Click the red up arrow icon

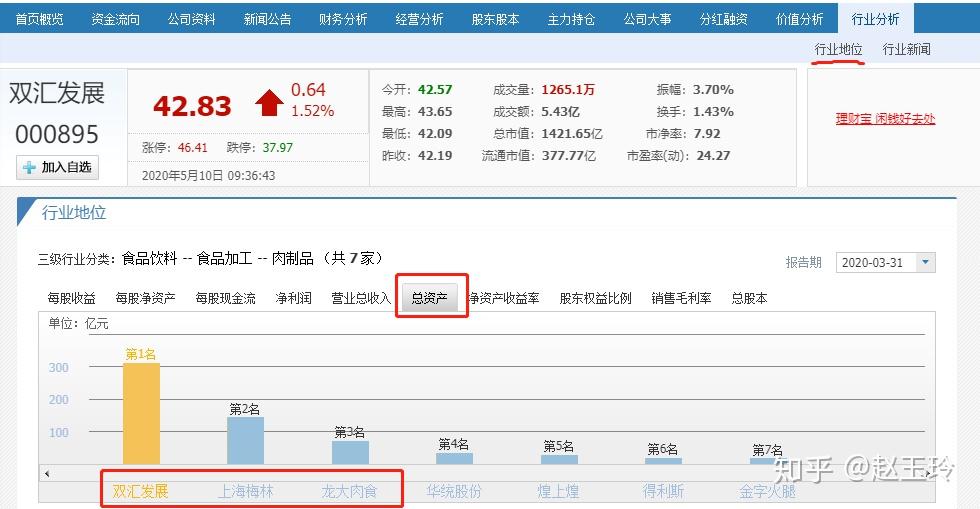pos(269,103)
